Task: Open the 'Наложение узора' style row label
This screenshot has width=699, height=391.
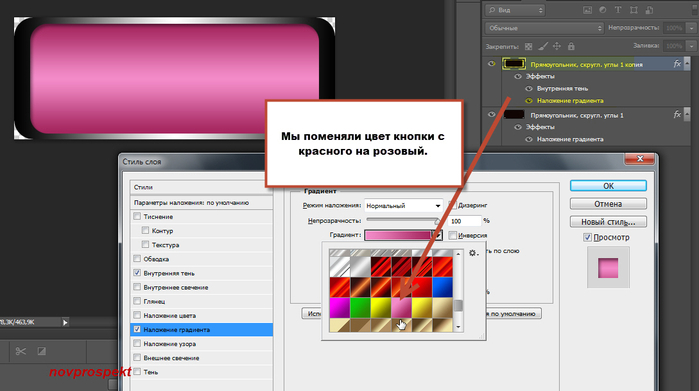Action: coord(169,344)
